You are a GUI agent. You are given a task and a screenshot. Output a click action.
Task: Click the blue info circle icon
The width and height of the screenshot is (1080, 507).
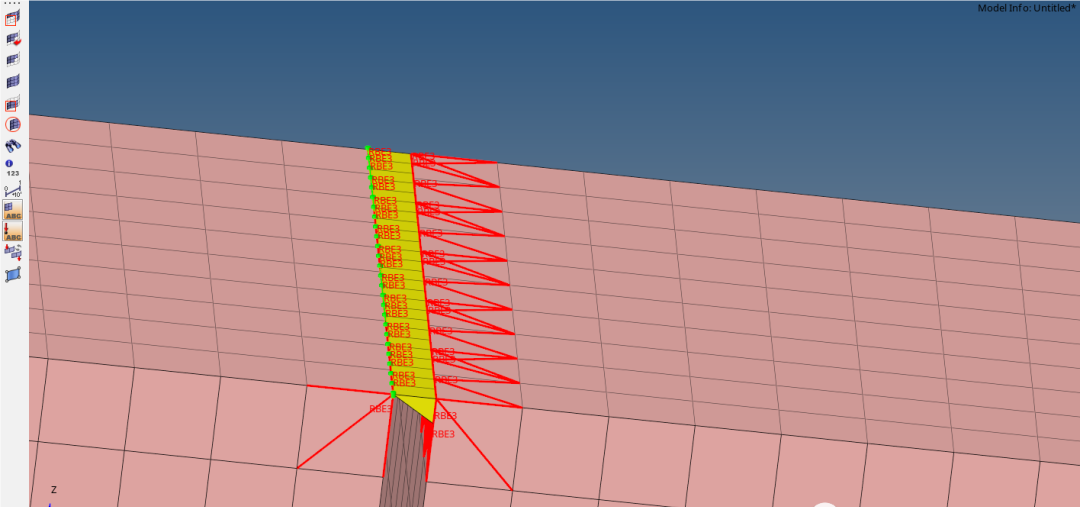9,163
